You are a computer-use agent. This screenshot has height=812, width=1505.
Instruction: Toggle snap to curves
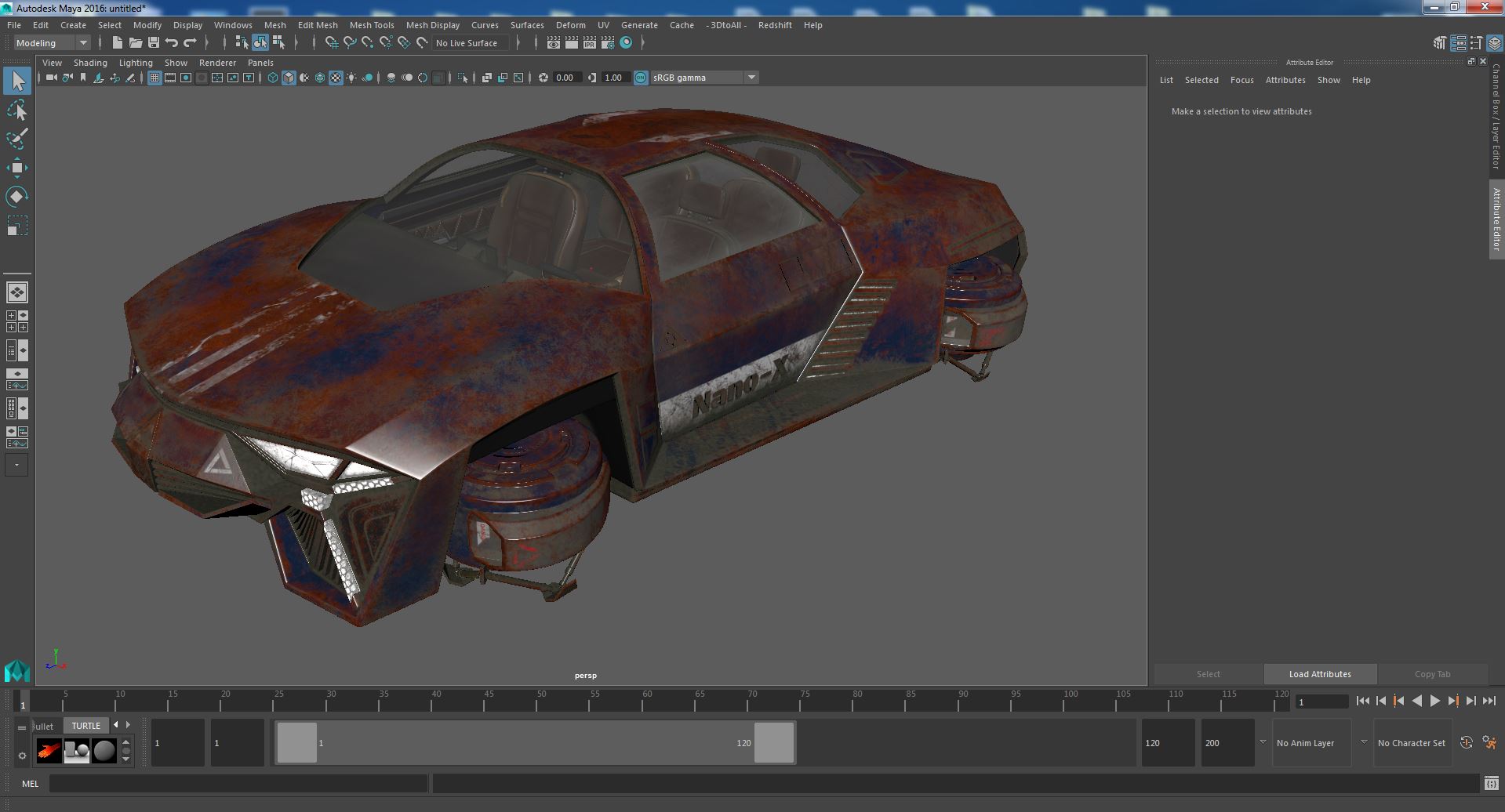click(350, 43)
